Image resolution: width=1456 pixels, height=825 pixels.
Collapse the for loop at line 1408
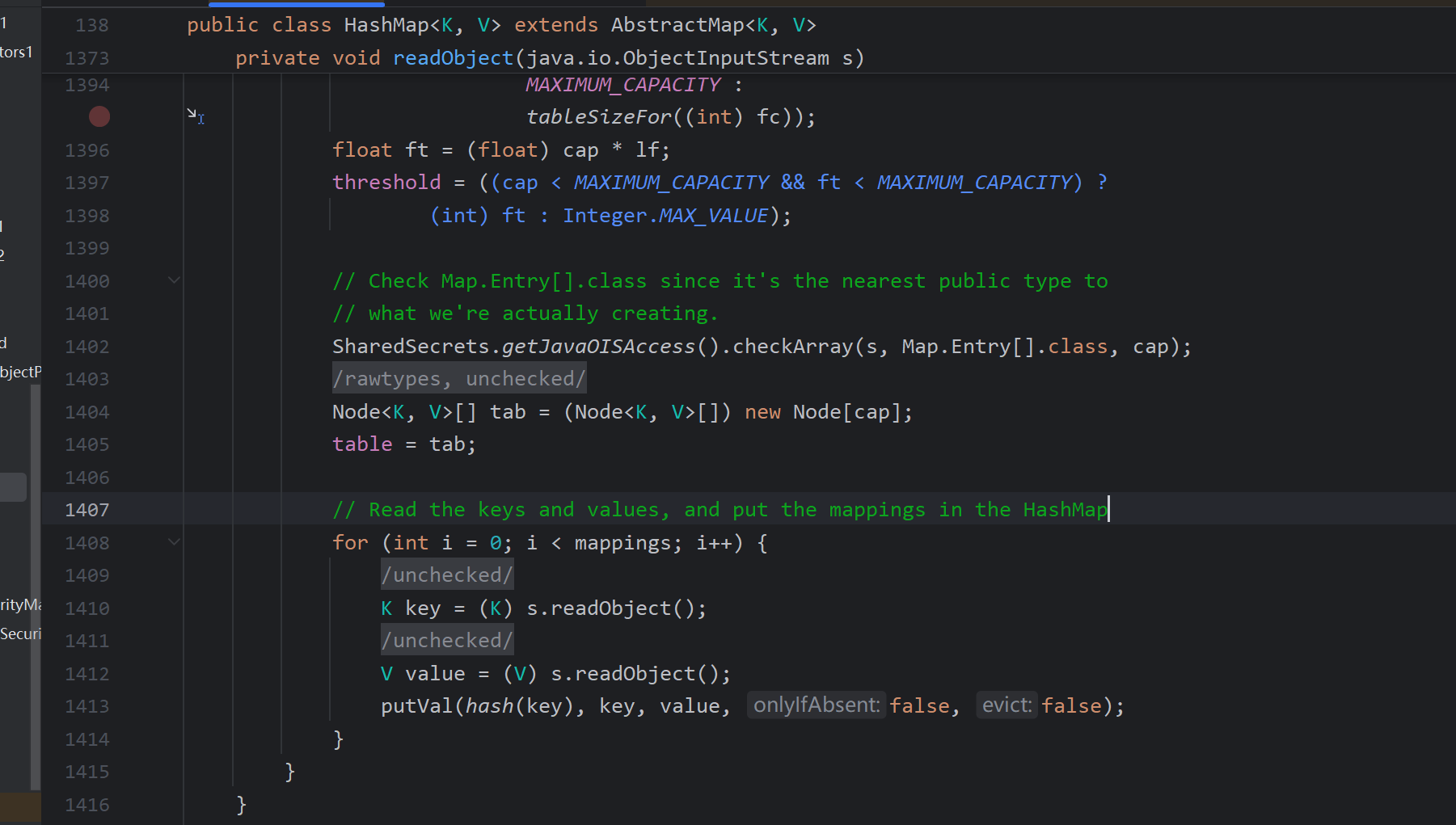pyautogui.click(x=174, y=542)
